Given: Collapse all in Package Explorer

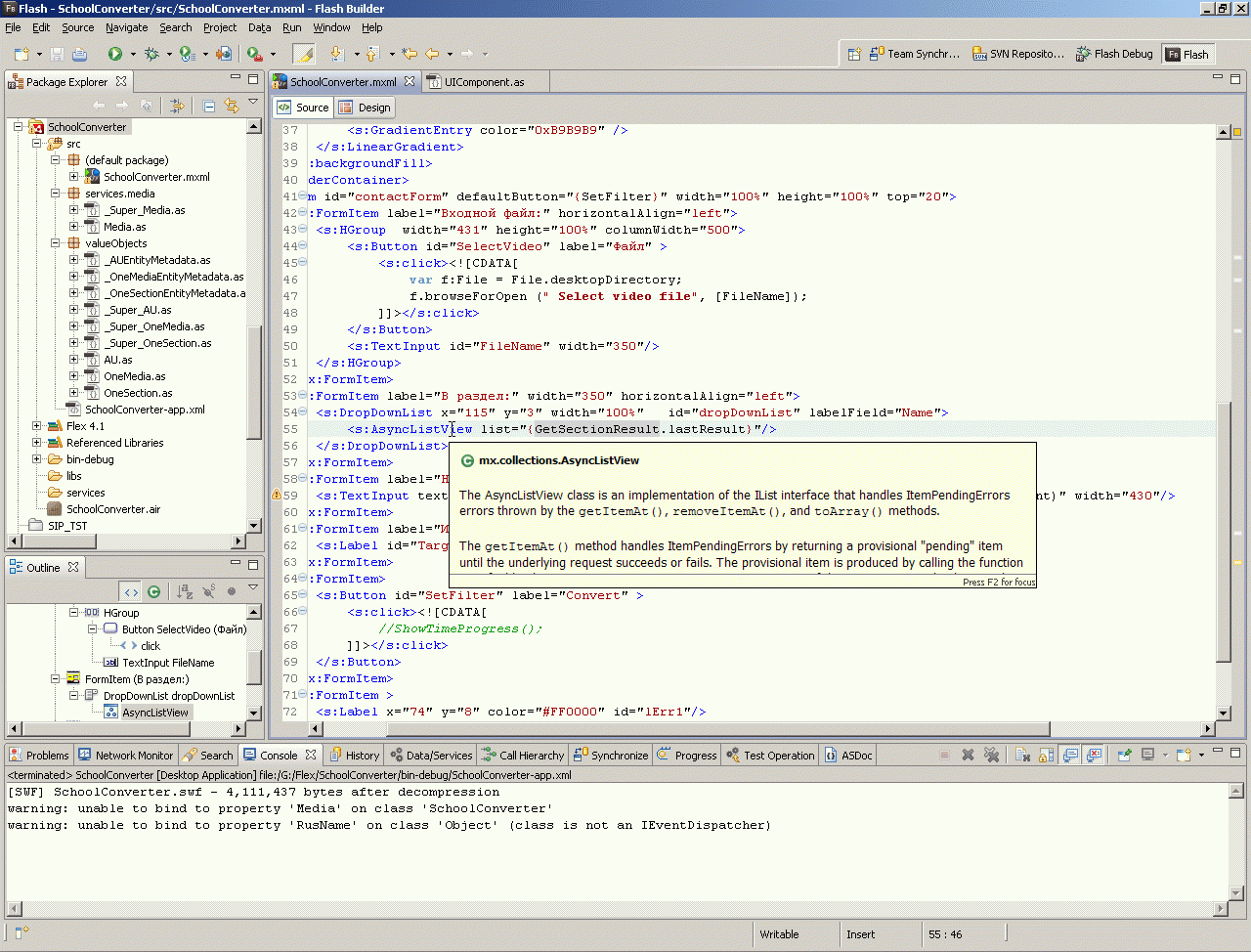Looking at the screenshot, I should [209, 106].
